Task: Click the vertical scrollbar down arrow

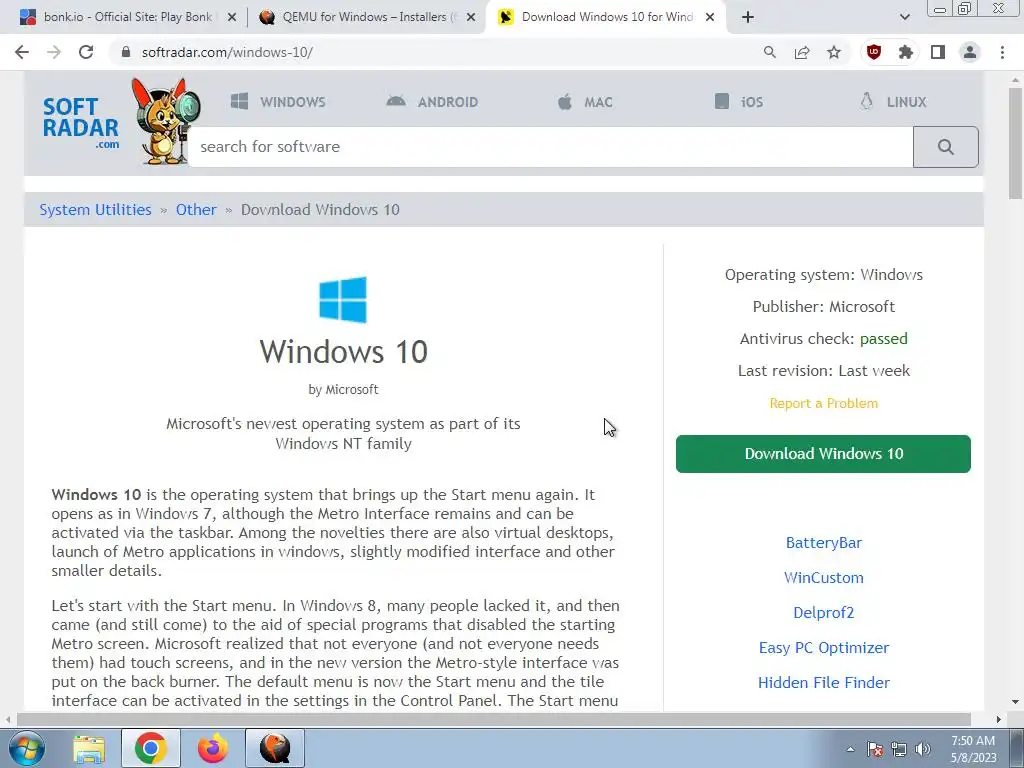Action: pyautogui.click(x=1015, y=702)
